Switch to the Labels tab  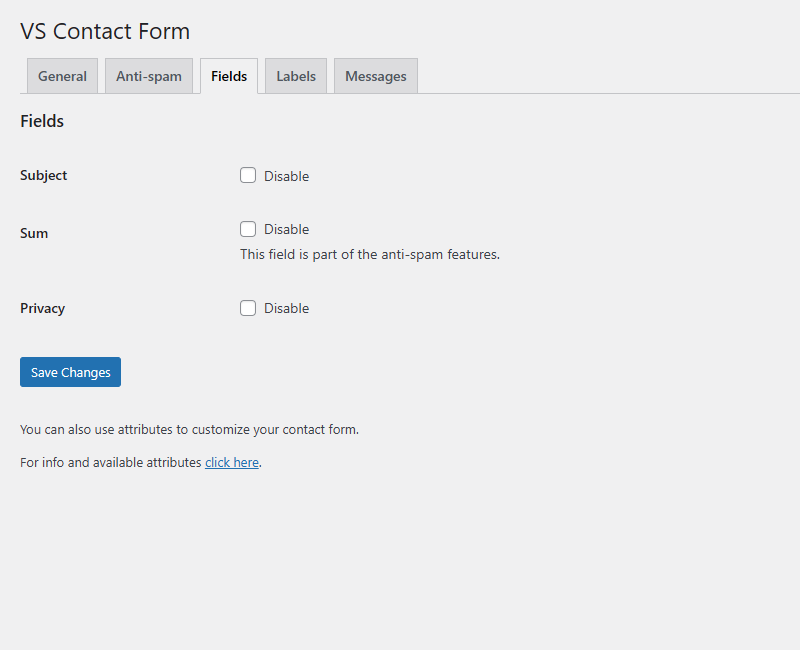click(295, 75)
